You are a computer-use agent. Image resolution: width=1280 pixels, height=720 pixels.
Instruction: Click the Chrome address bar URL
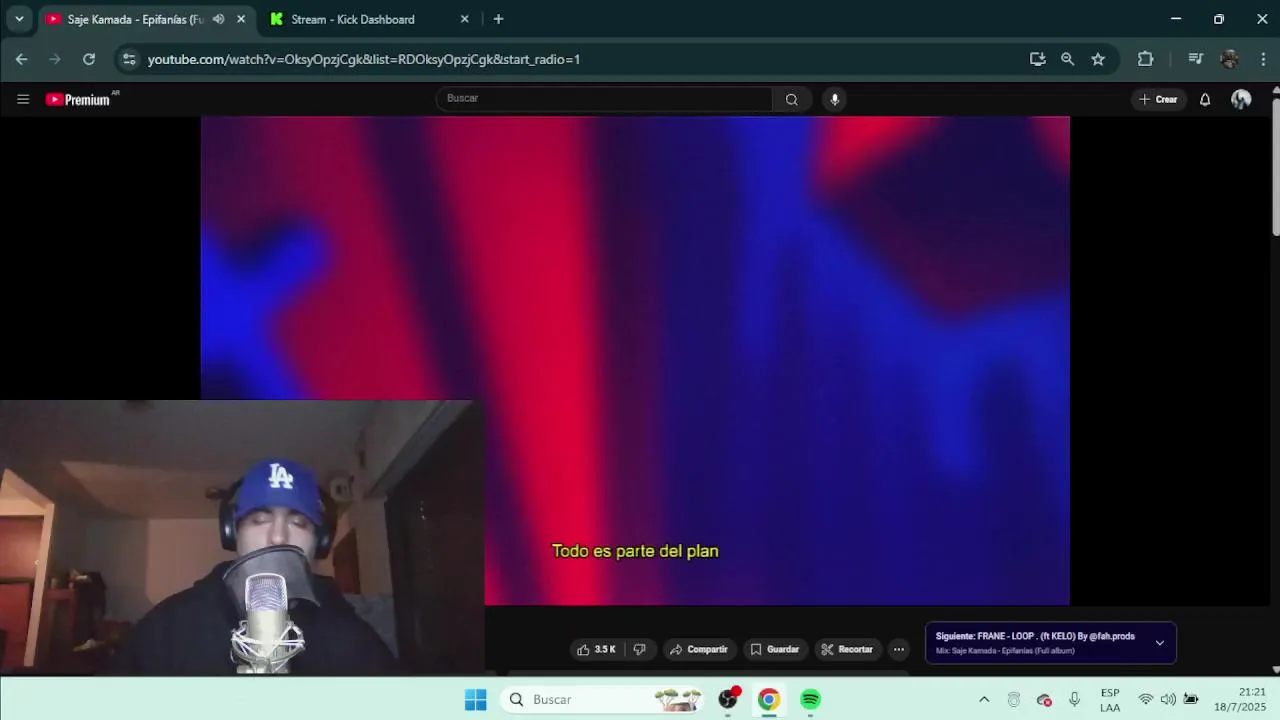(364, 59)
